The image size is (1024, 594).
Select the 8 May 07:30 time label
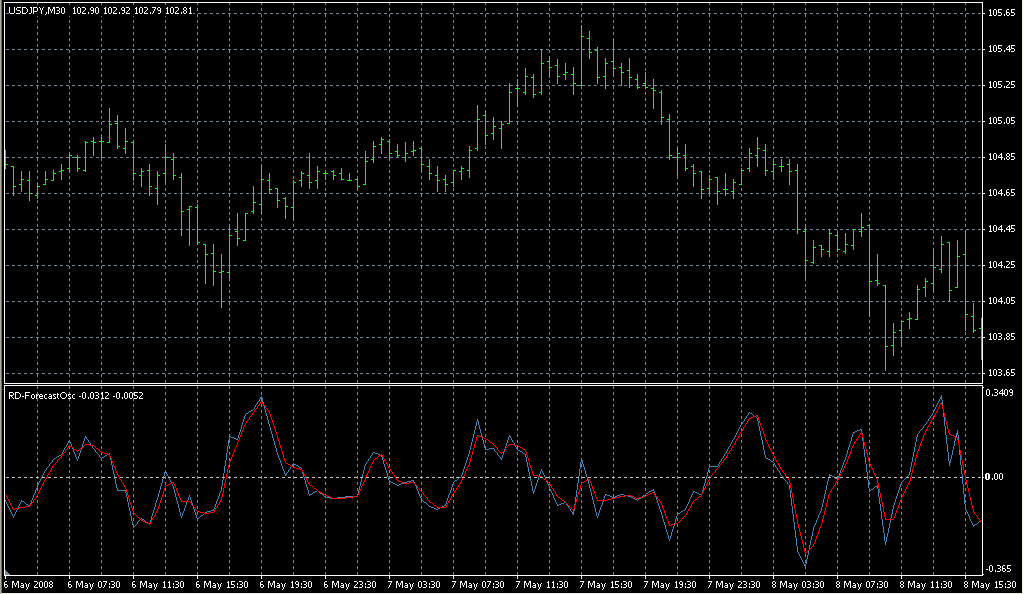(865, 585)
